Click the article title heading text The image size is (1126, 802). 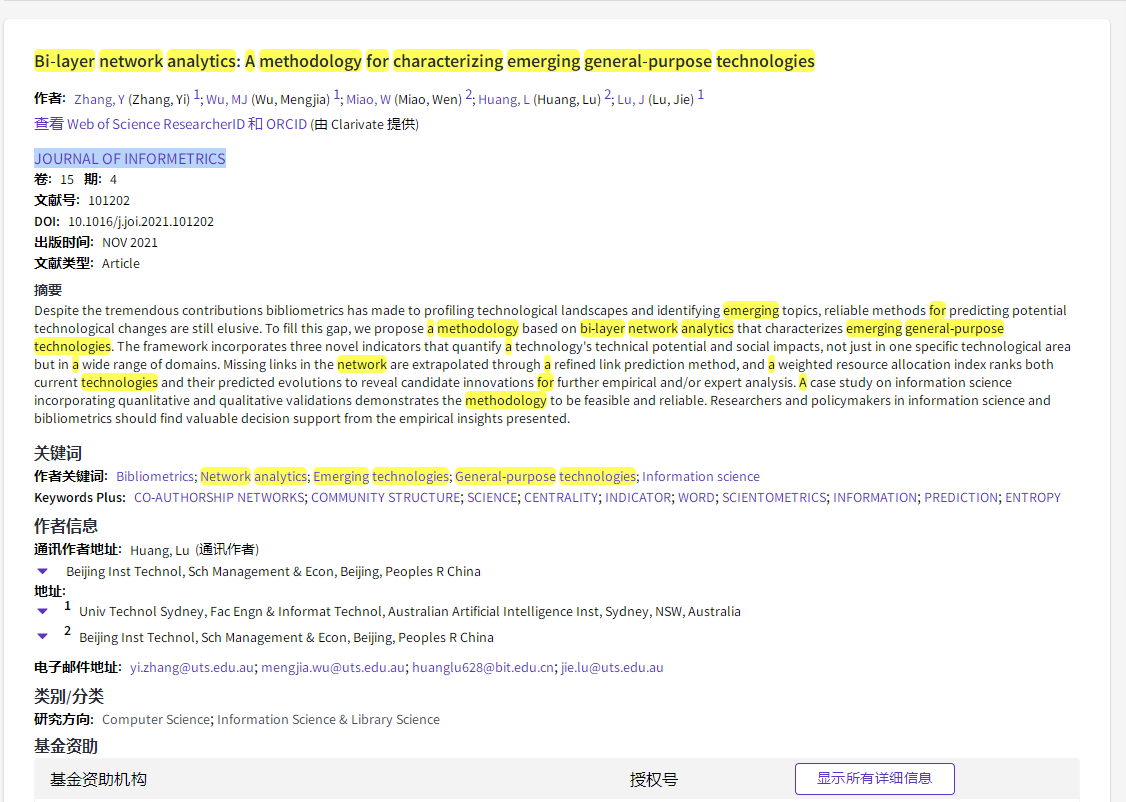(424, 61)
